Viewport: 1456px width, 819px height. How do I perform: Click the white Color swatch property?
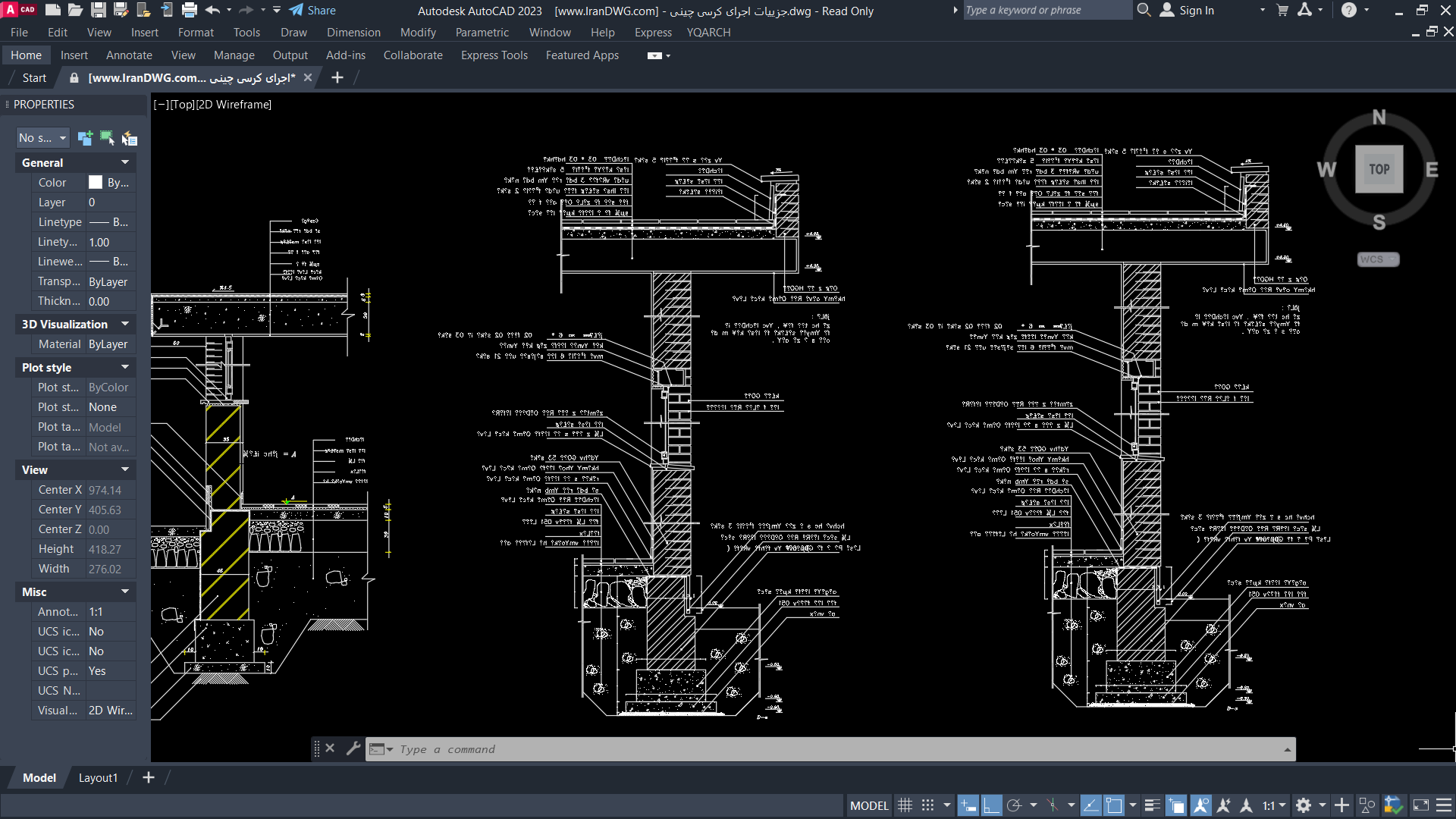(96, 182)
